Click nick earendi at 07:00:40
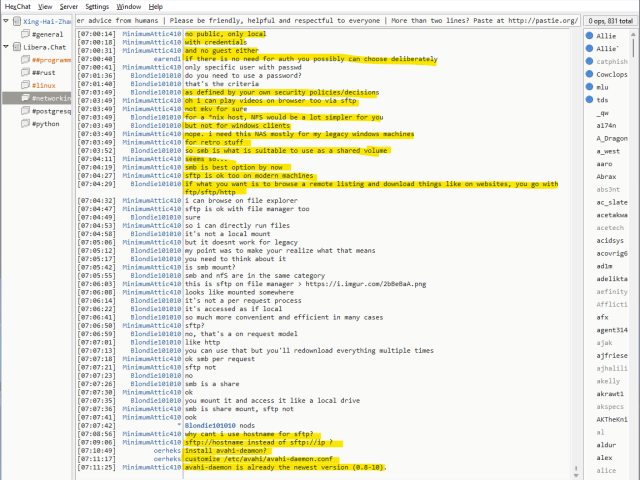Image resolution: width=640 pixels, height=480 pixels. coord(167,59)
